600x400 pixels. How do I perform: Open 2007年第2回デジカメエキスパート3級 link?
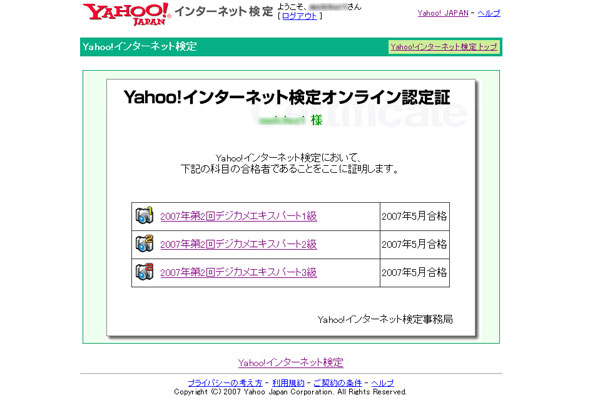[x=238, y=272]
